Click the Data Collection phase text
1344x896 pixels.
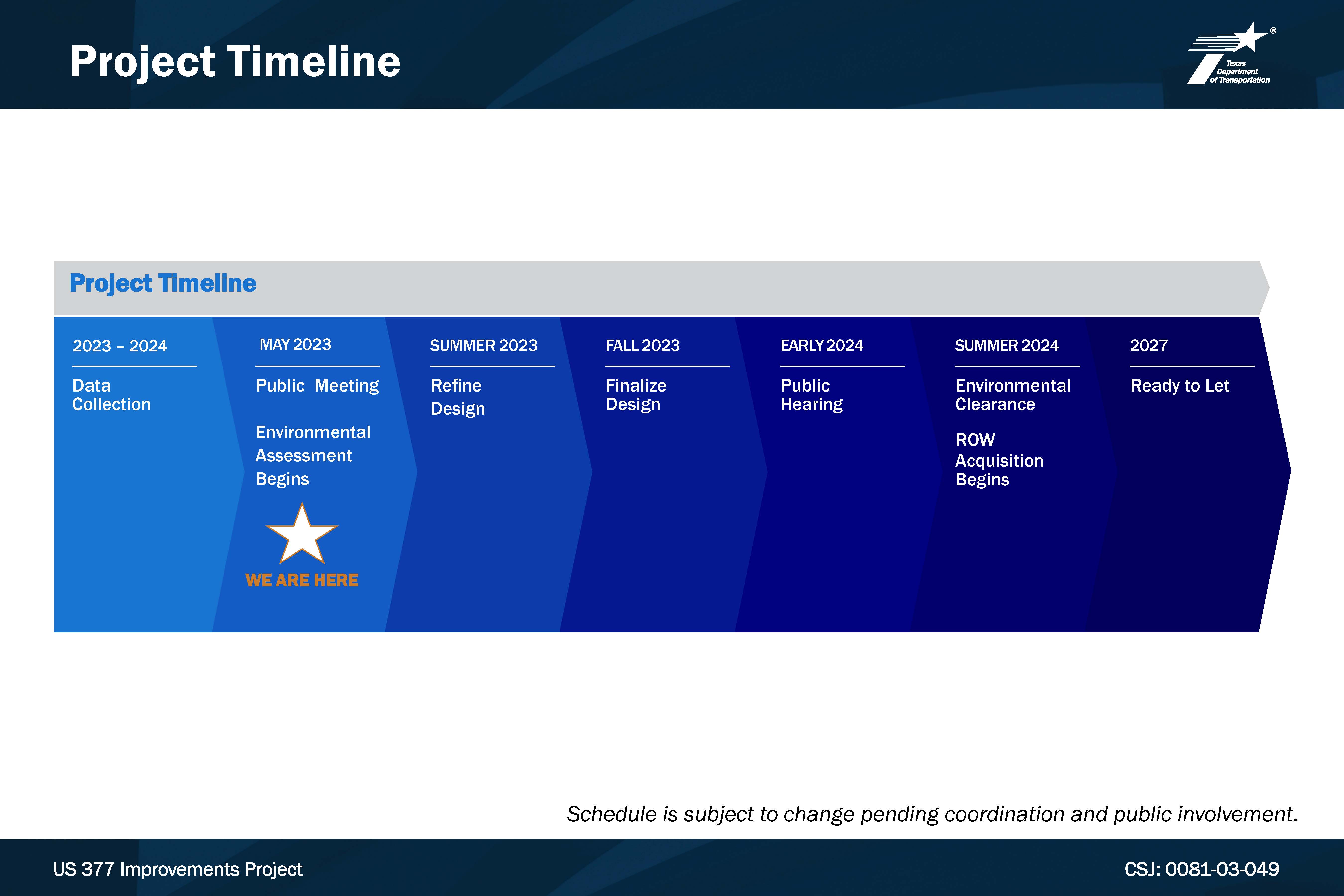[112, 395]
